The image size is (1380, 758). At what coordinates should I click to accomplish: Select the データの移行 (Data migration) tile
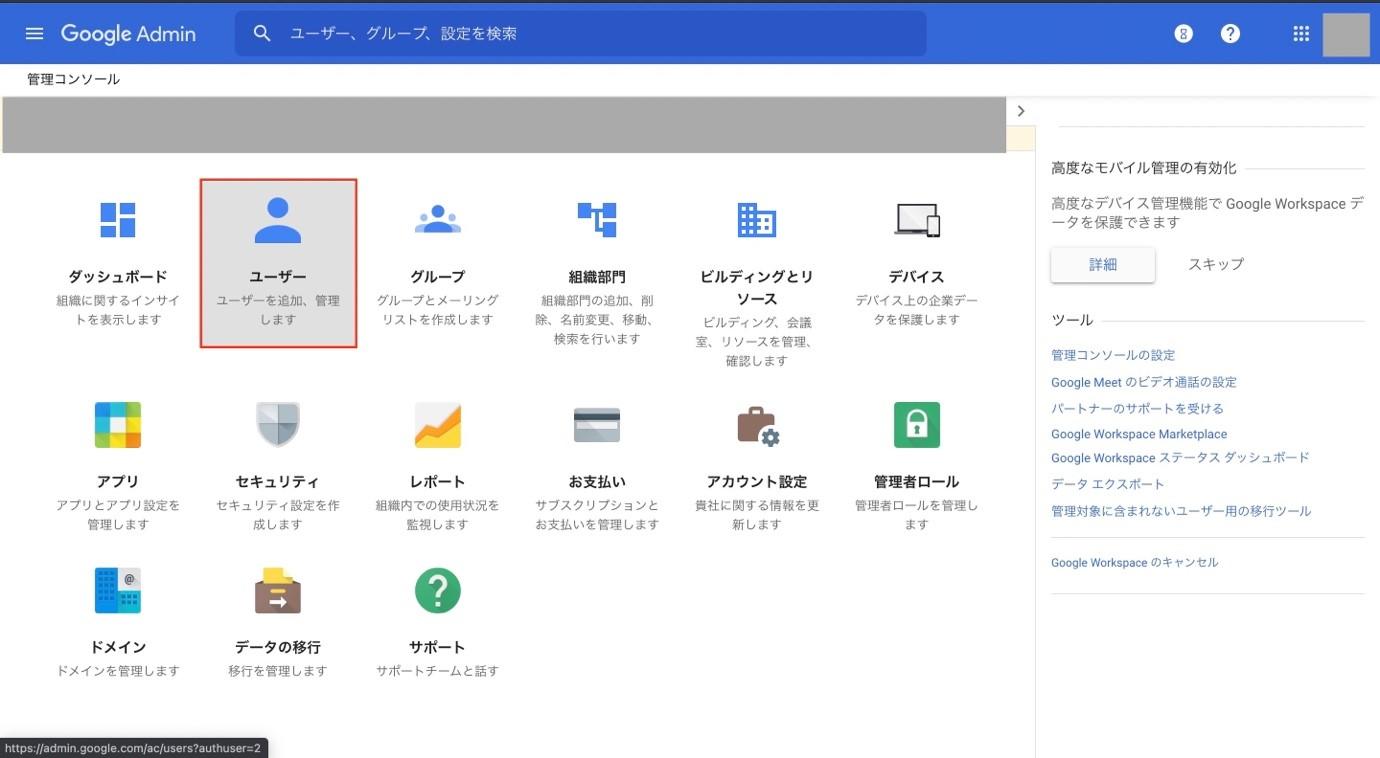[277, 620]
